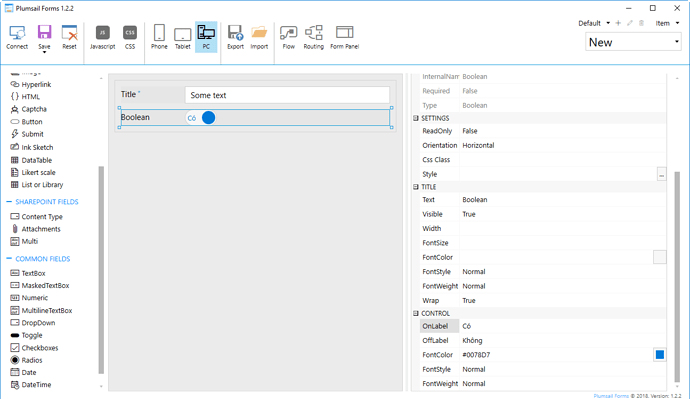This screenshot has height=400, width=690.
Task: Collapse the Common Fields section
Action: [9, 258]
